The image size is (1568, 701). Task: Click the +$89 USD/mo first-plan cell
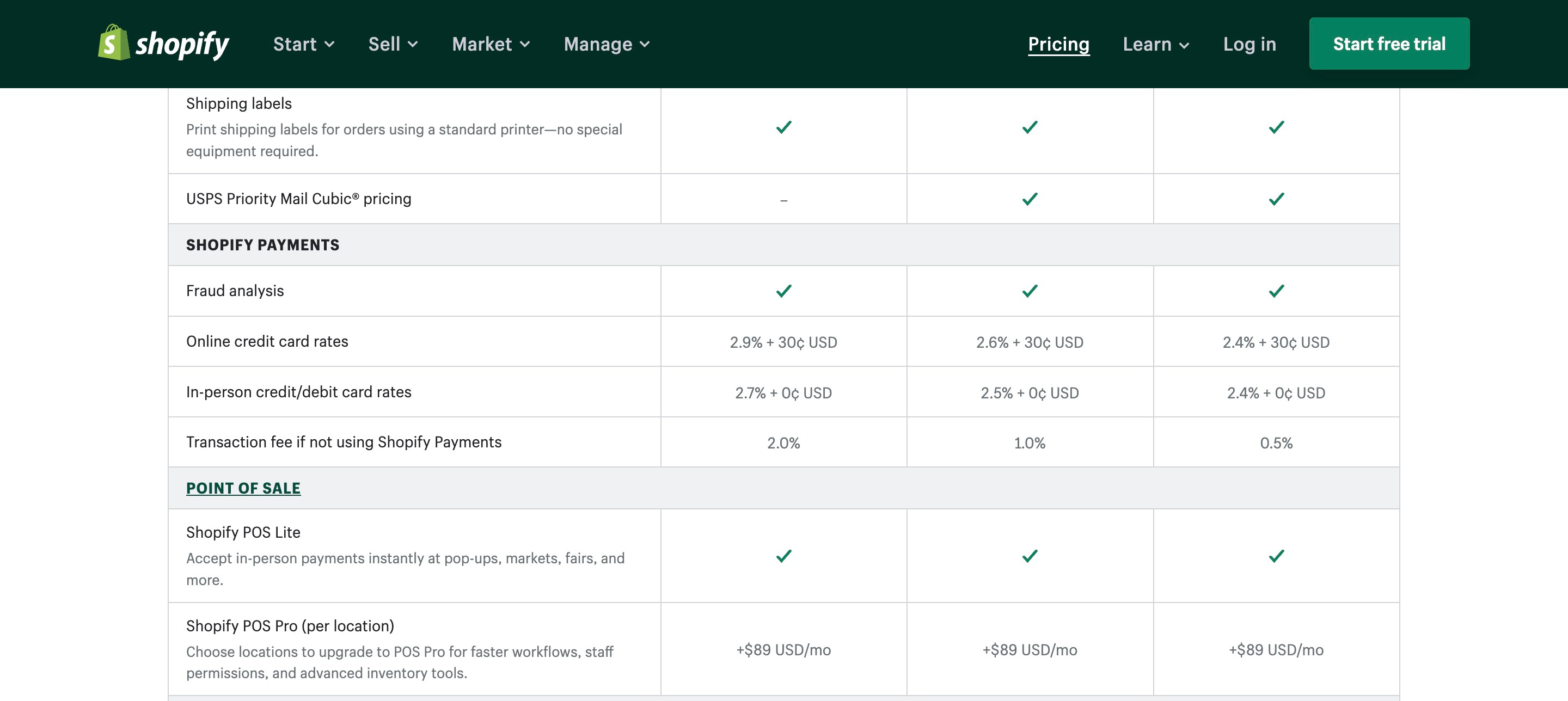click(783, 650)
